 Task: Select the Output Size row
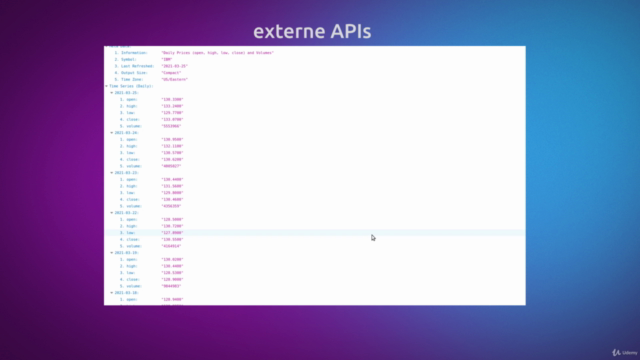click(315, 73)
